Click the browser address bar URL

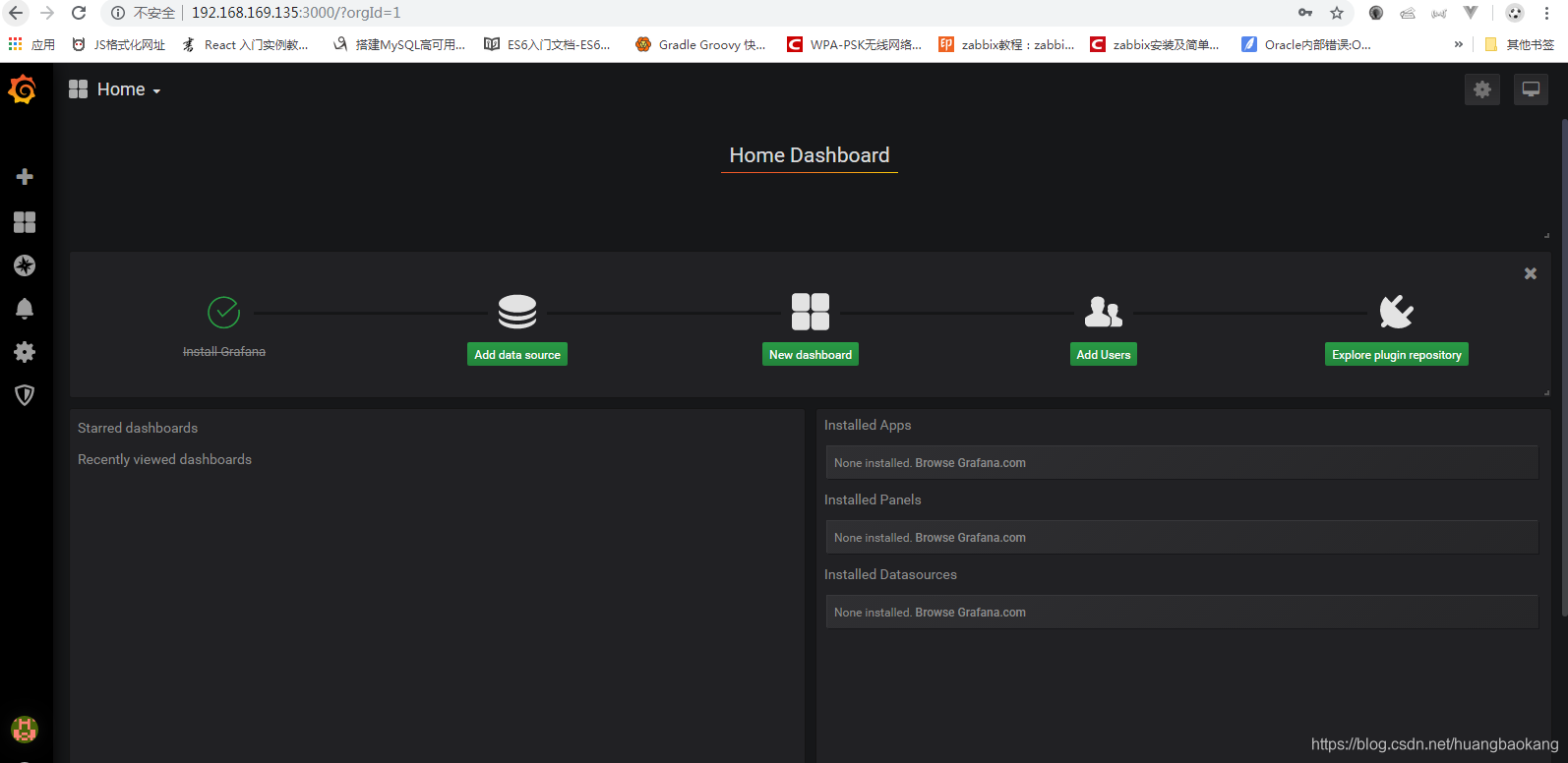pyautogui.click(x=296, y=13)
